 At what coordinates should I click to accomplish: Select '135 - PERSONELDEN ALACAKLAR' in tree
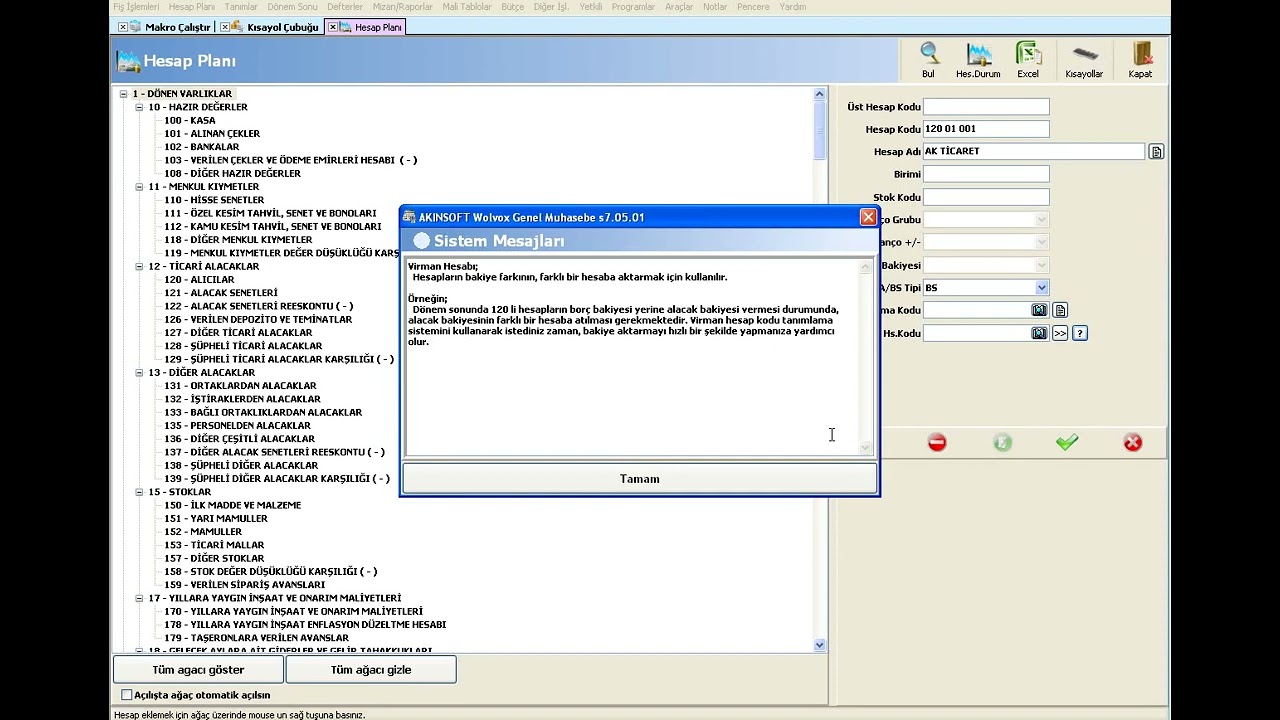tap(237, 426)
